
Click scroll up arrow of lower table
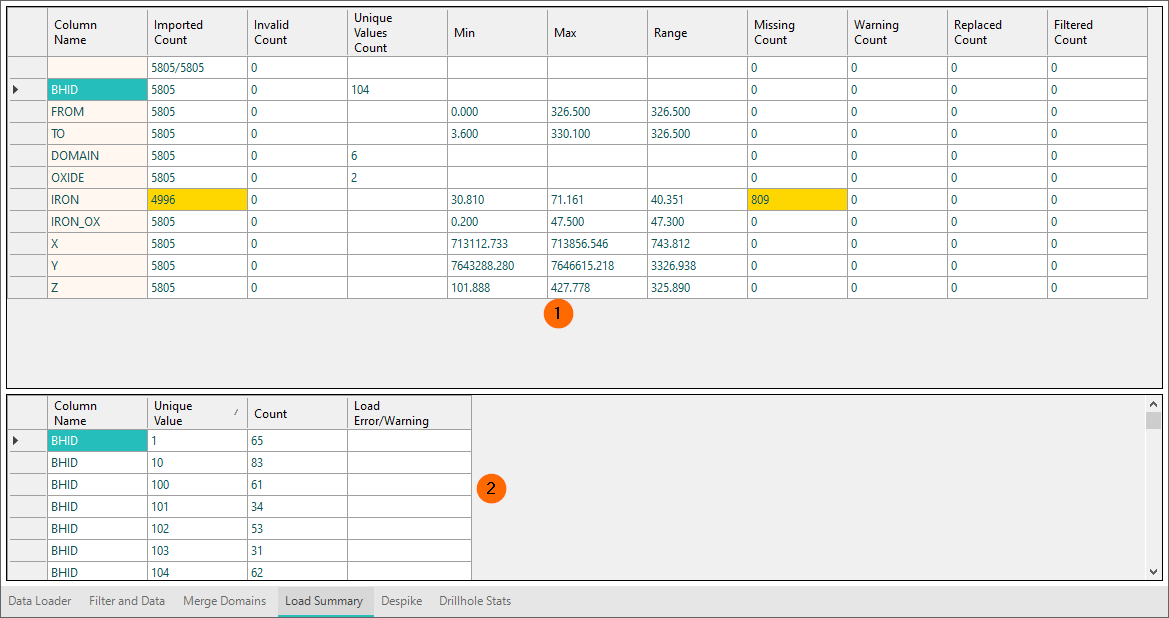tap(1153, 403)
